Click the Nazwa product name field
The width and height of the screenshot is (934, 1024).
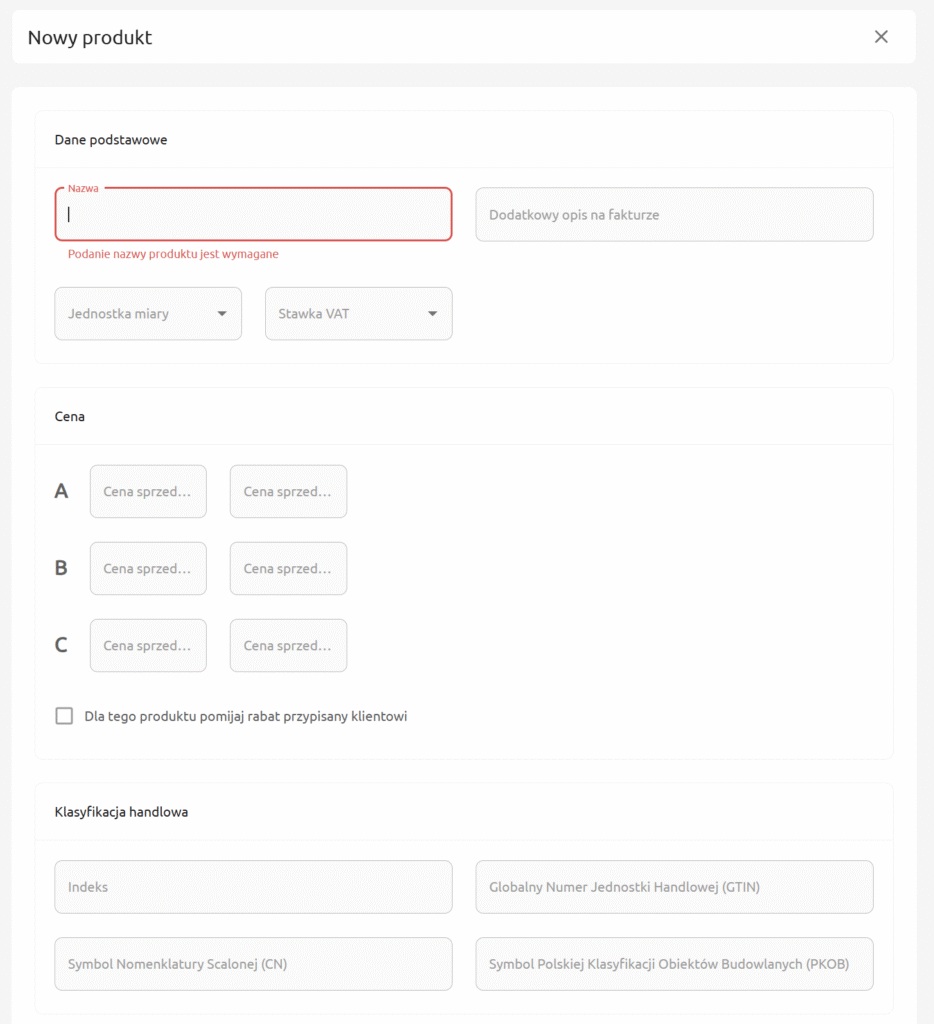pyautogui.click(x=253, y=214)
